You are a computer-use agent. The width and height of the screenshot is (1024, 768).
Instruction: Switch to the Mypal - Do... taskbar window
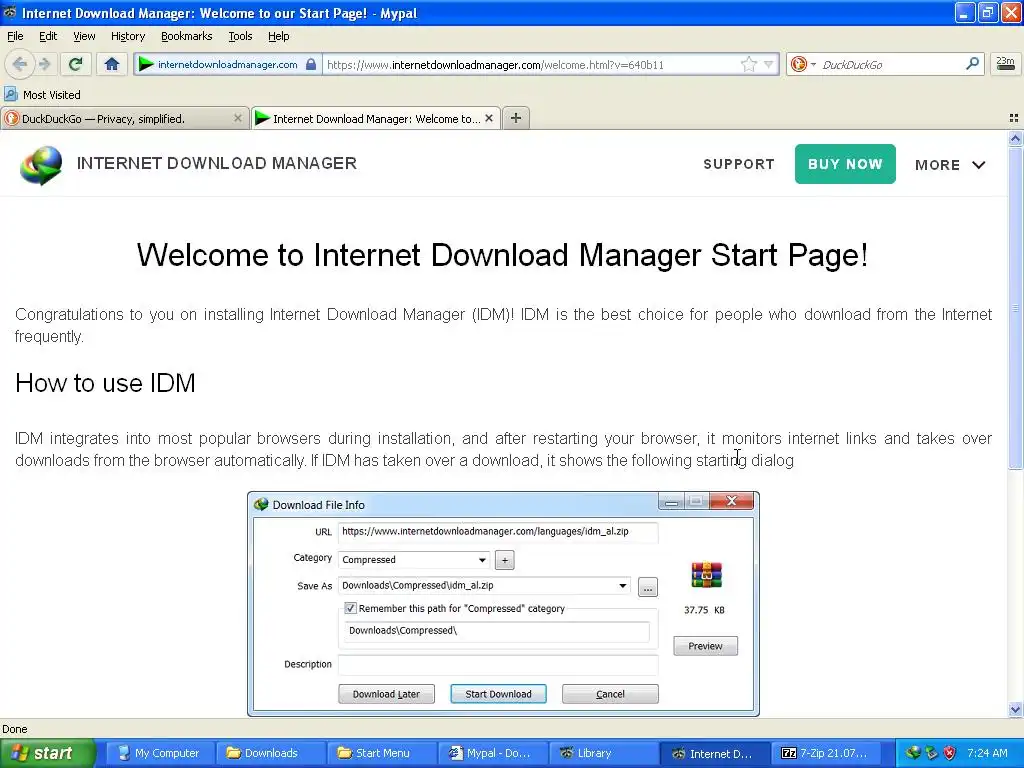pyautogui.click(x=492, y=753)
